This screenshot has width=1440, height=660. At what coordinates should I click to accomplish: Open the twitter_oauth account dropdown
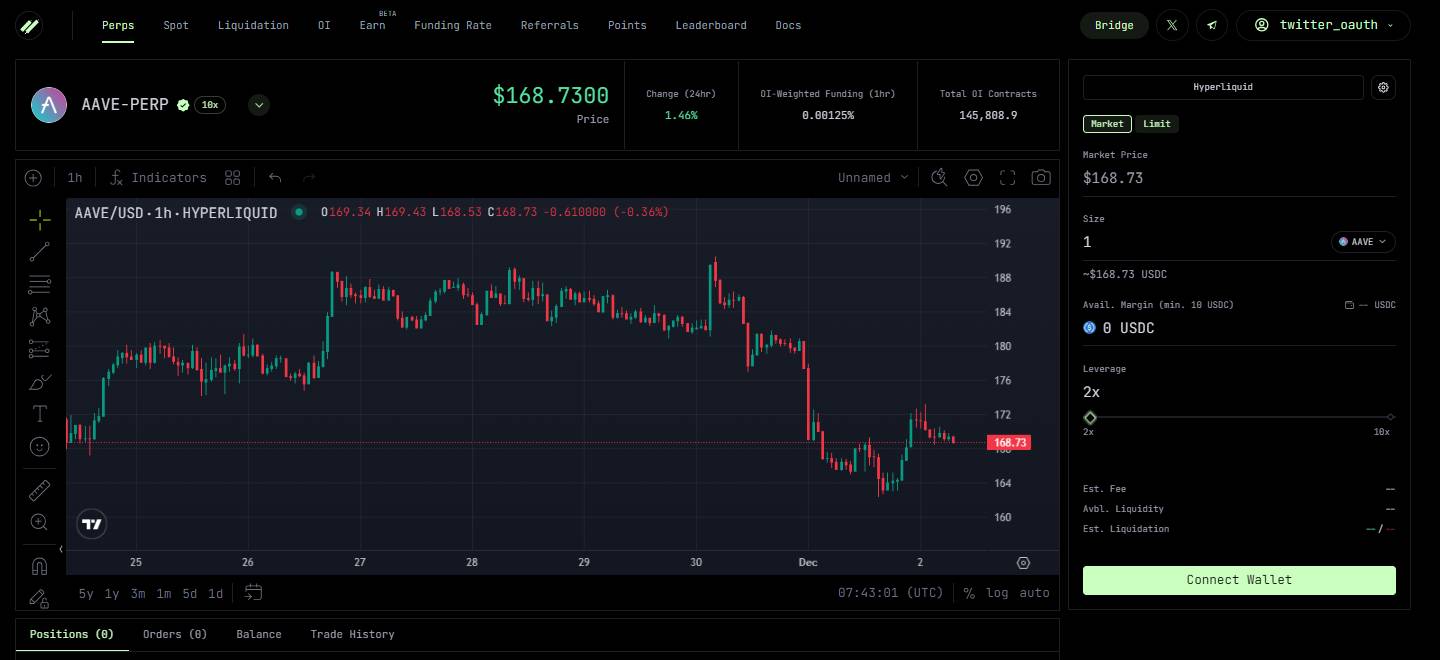pos(1323,25)
